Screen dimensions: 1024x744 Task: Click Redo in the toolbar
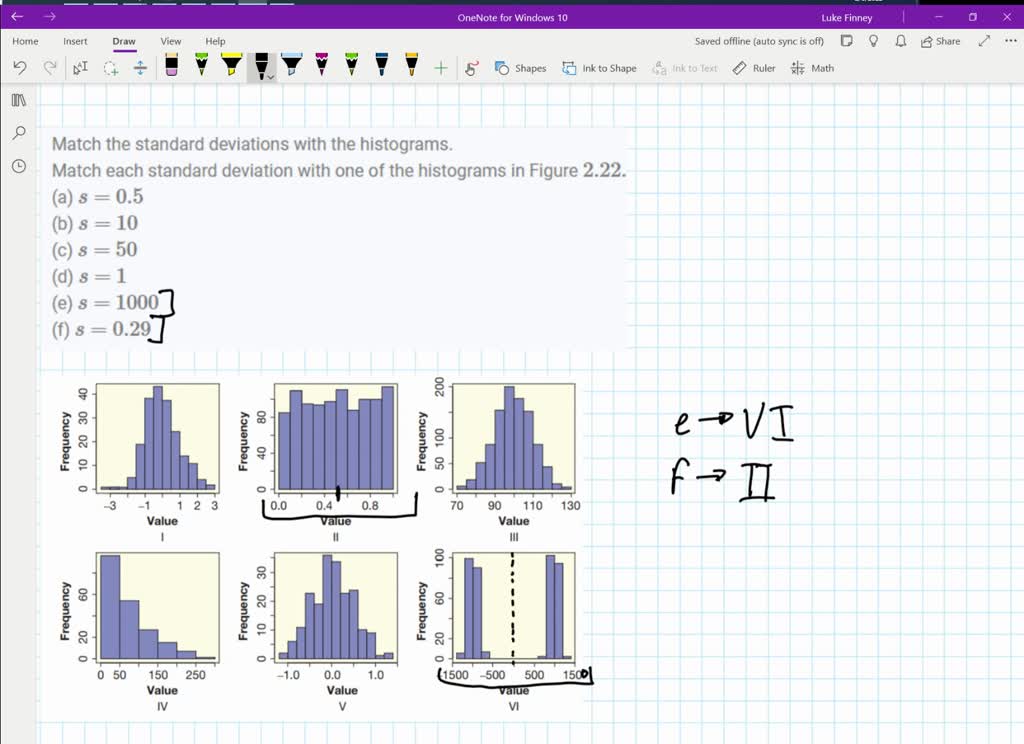click(x=49, y=68)
